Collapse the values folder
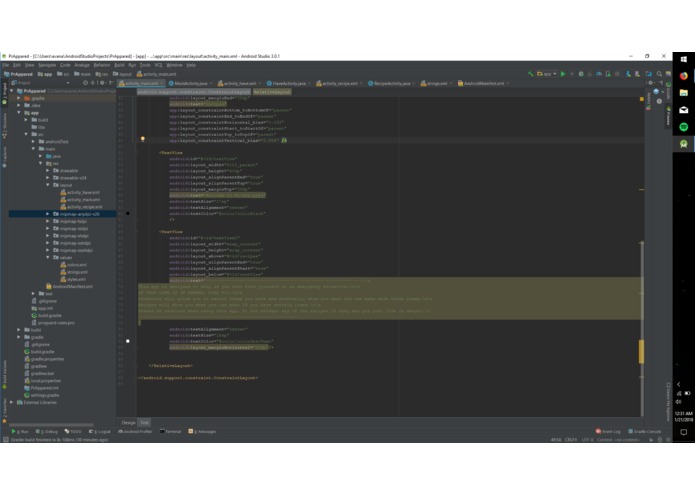Image resolution: width=695 pixels, height=494 pixels. coord(48,257)
